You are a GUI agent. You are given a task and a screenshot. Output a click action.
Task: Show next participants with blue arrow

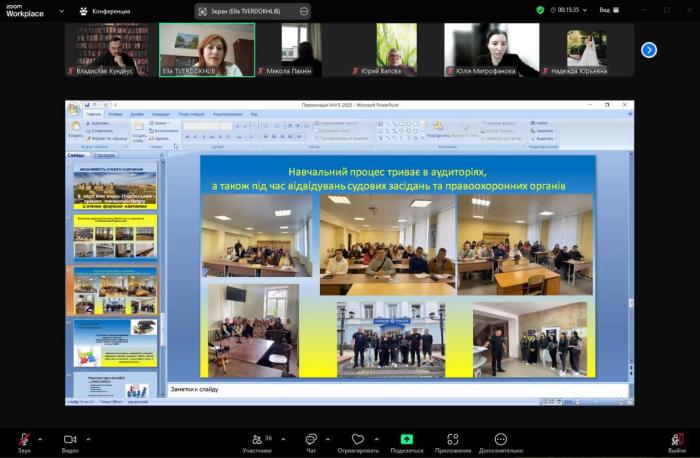pyautogui.click(x=649, y=49)
